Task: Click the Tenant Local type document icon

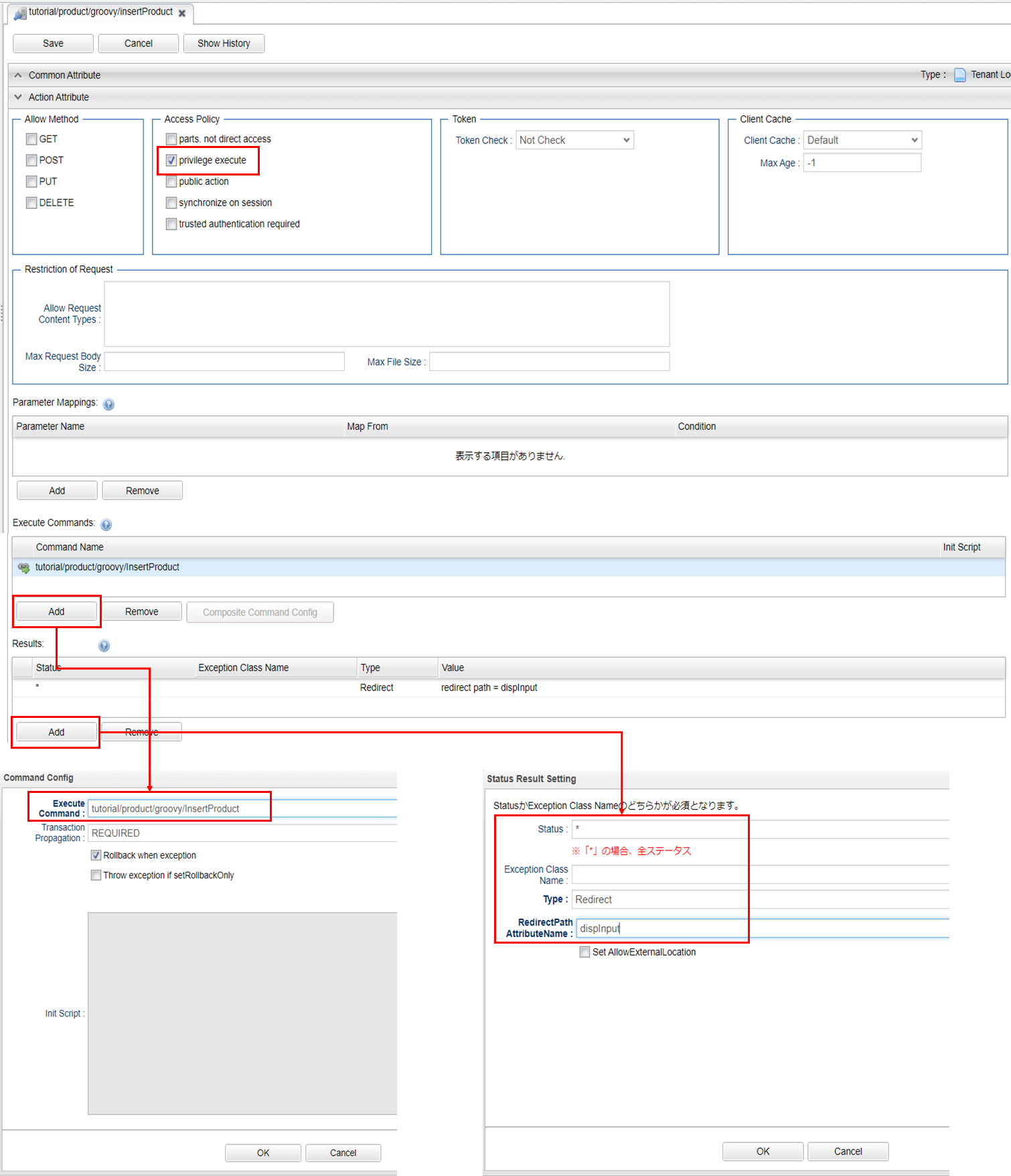Action: click(959, 74)
